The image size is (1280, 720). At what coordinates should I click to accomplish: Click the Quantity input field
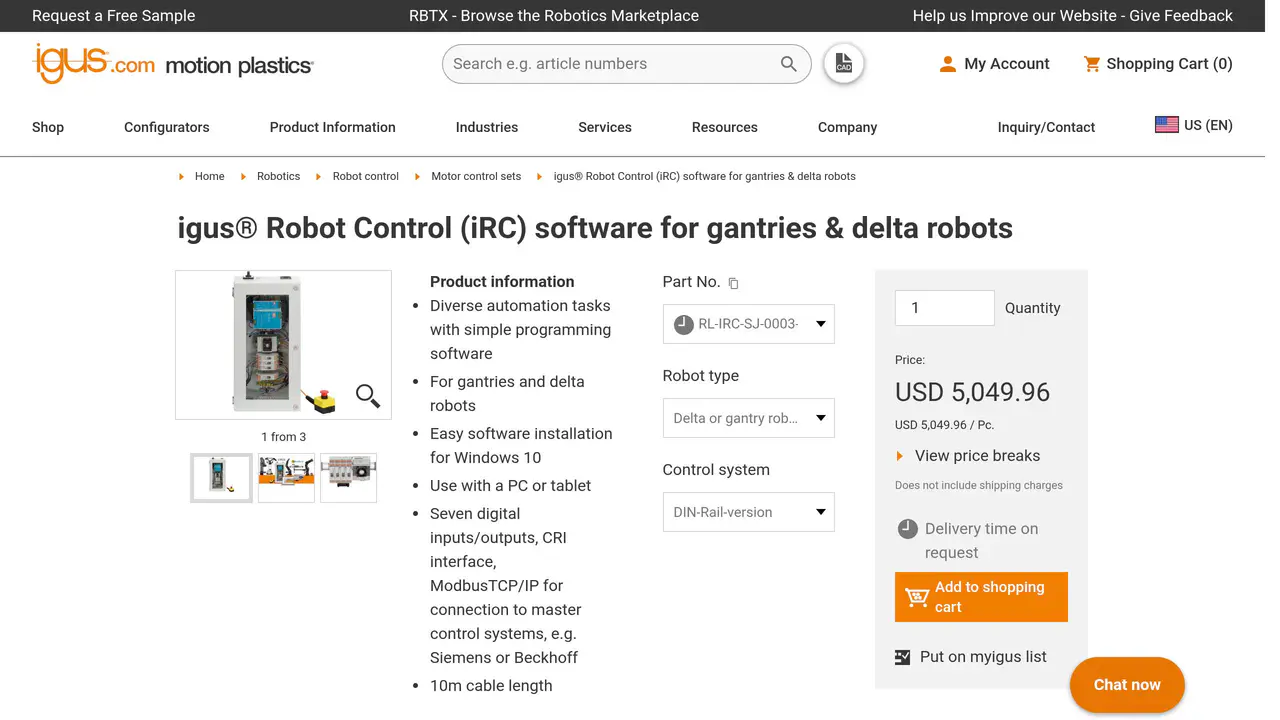tap(945, 308)
